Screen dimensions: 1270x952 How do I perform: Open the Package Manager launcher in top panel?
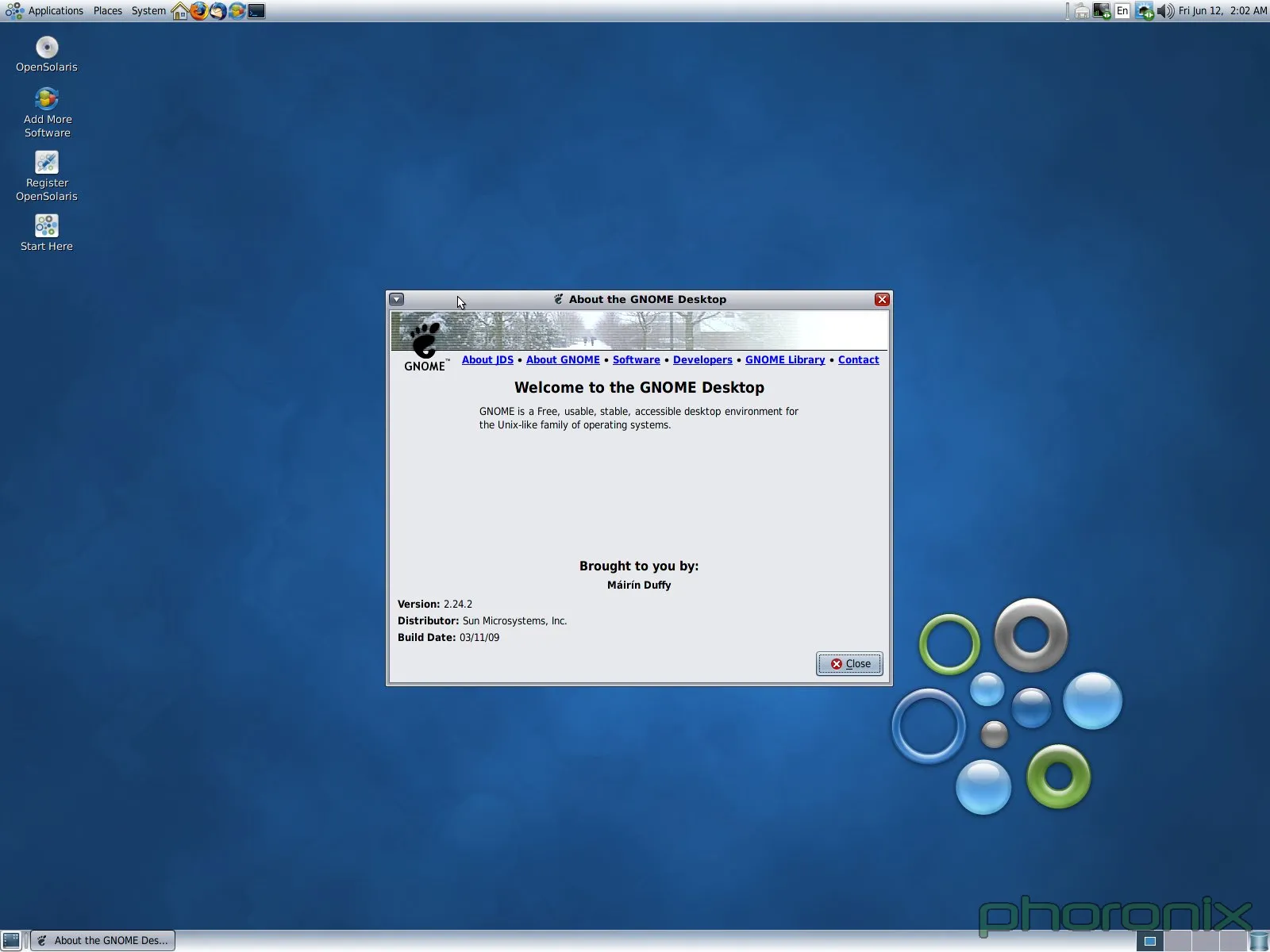tap(237, 11)
